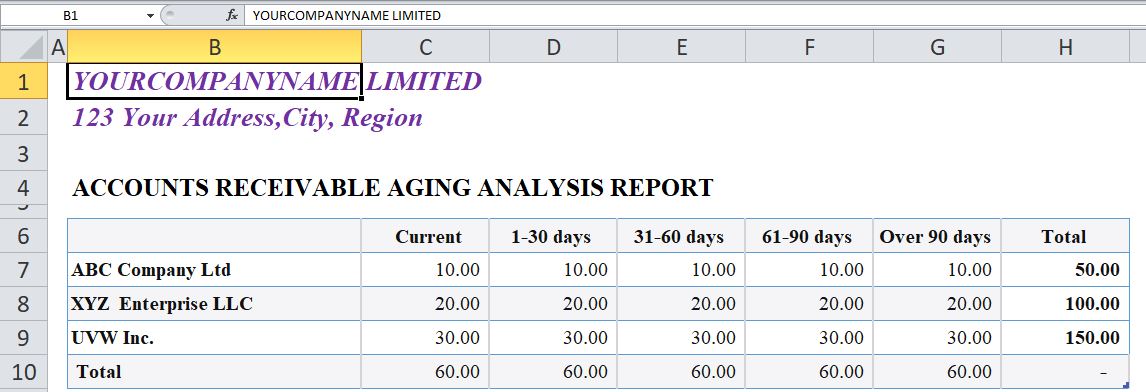Click the 'Current' column heading cell

click(425, 236)
